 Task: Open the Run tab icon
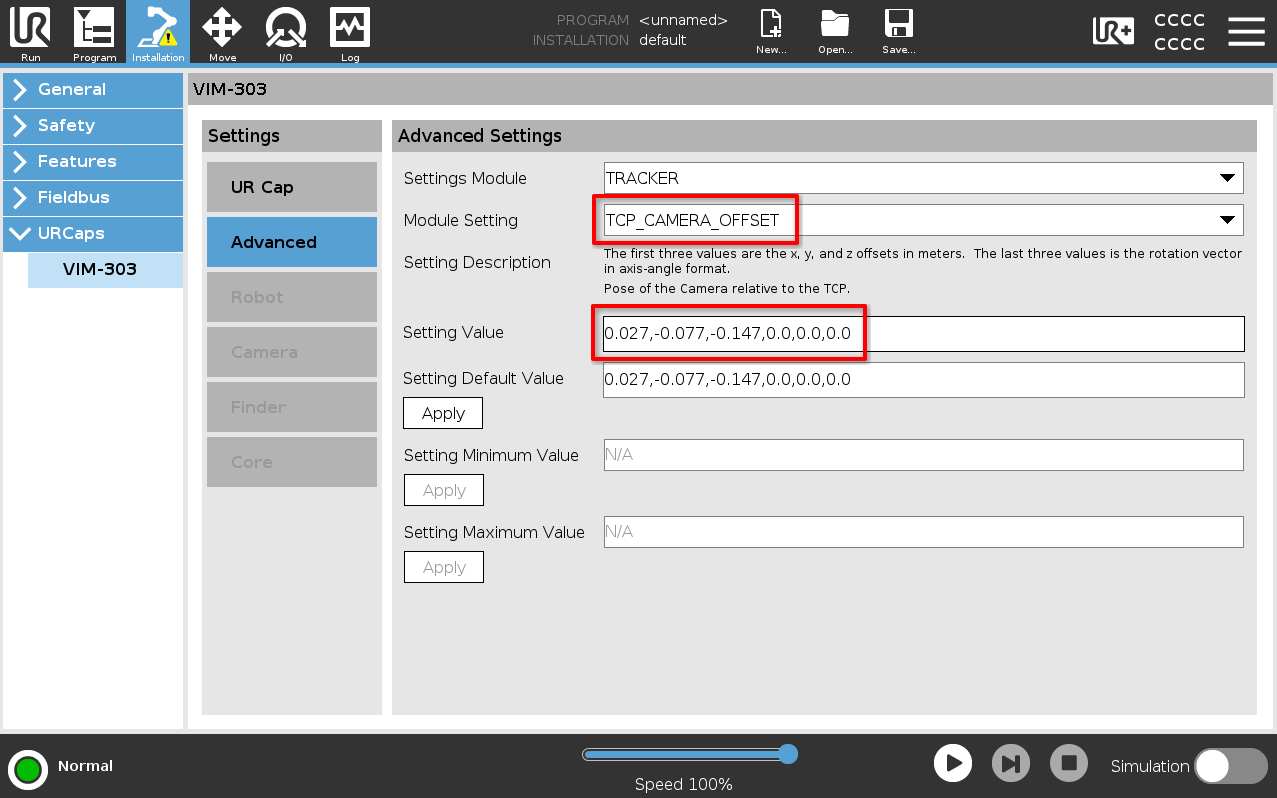[31, 33]
